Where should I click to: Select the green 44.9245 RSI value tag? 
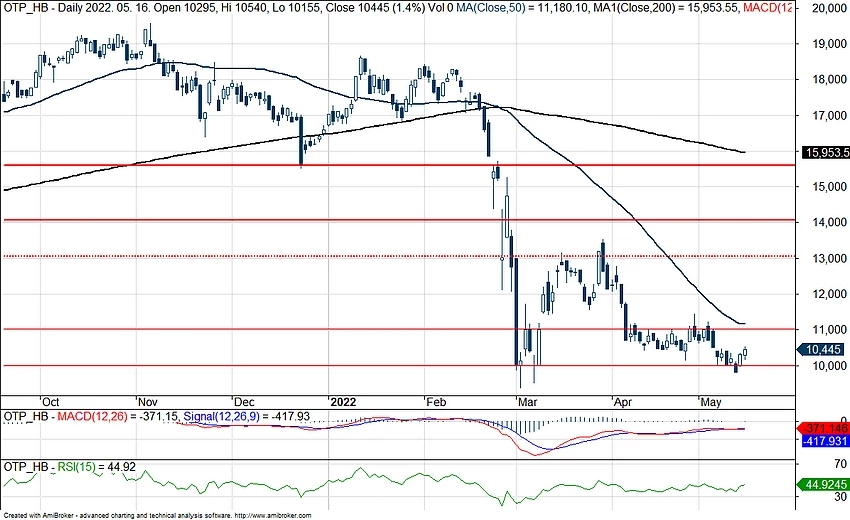tap(822, 484)
